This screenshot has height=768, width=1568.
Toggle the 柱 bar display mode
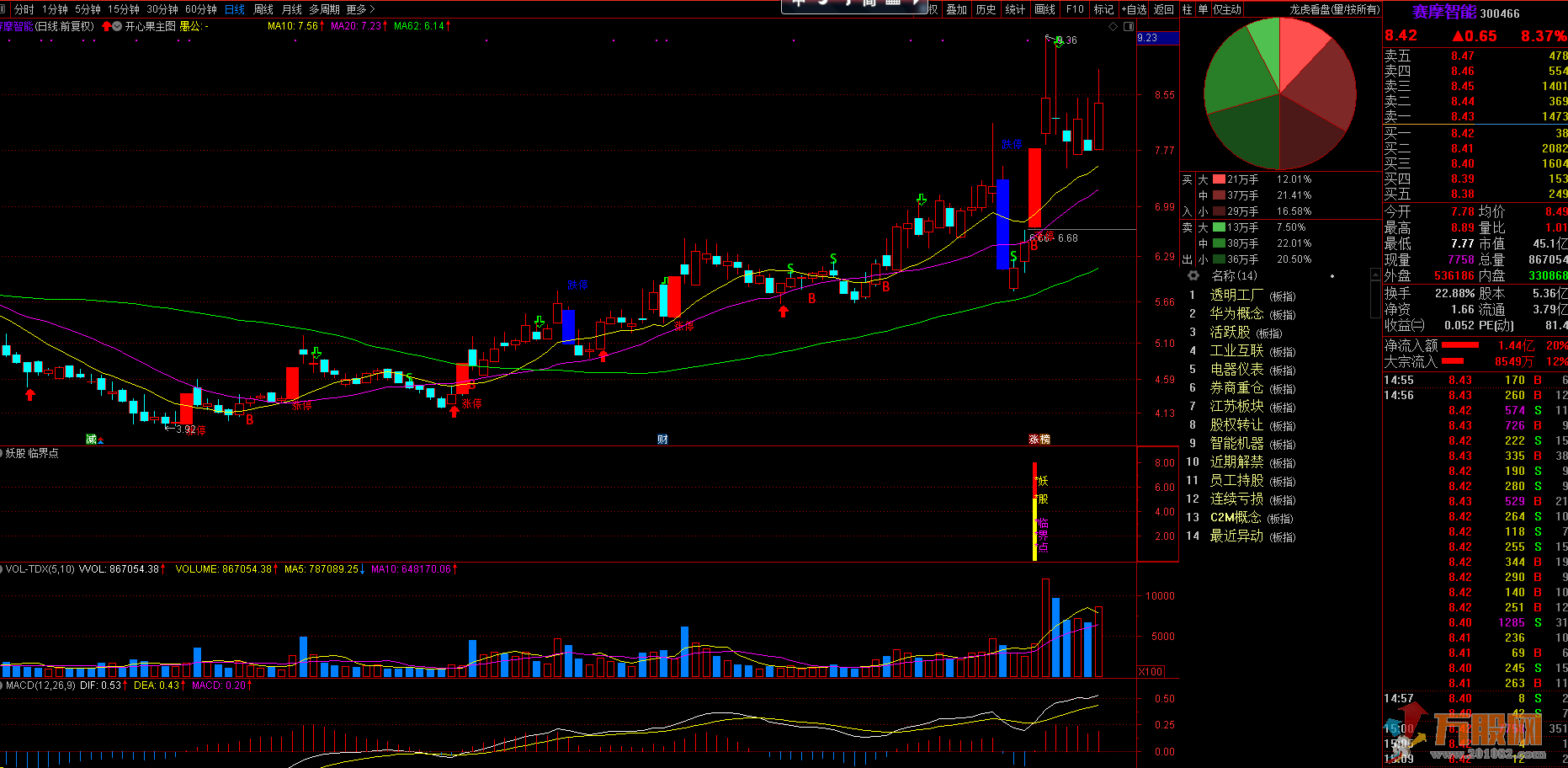1188,9
